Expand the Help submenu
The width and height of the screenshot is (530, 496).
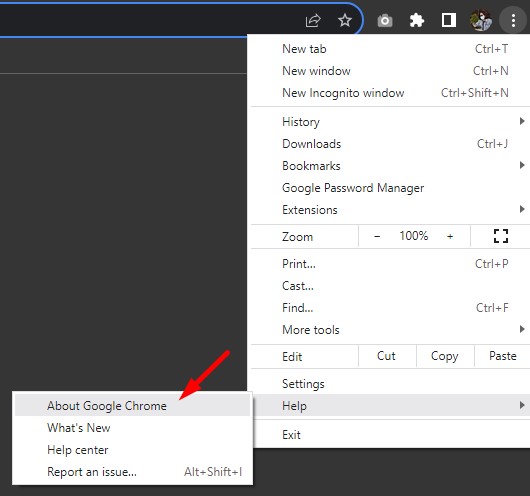[x=390, y=405]
